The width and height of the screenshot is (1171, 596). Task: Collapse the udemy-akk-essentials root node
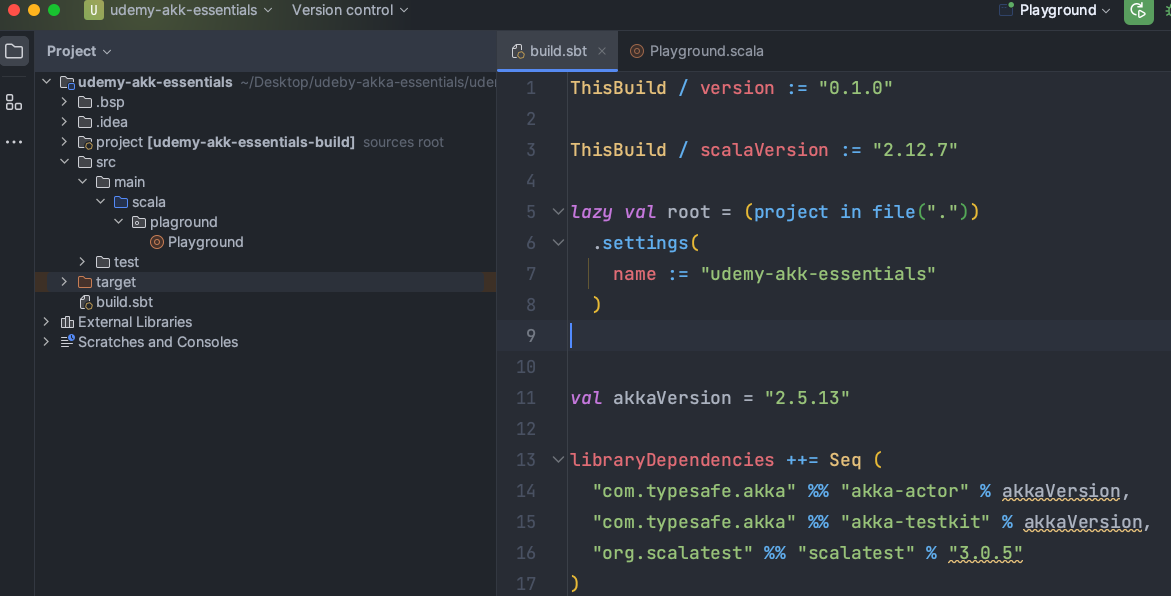pos(47,81)
